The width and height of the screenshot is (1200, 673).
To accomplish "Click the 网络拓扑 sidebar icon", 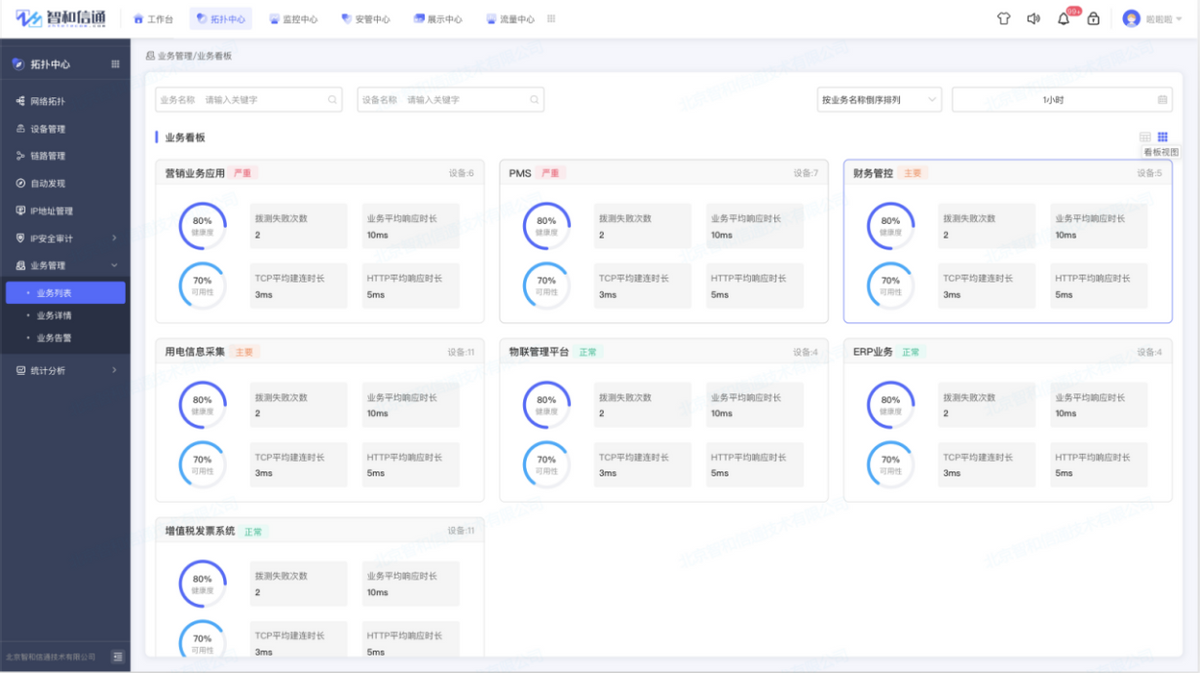I will (x=20, y=101).
